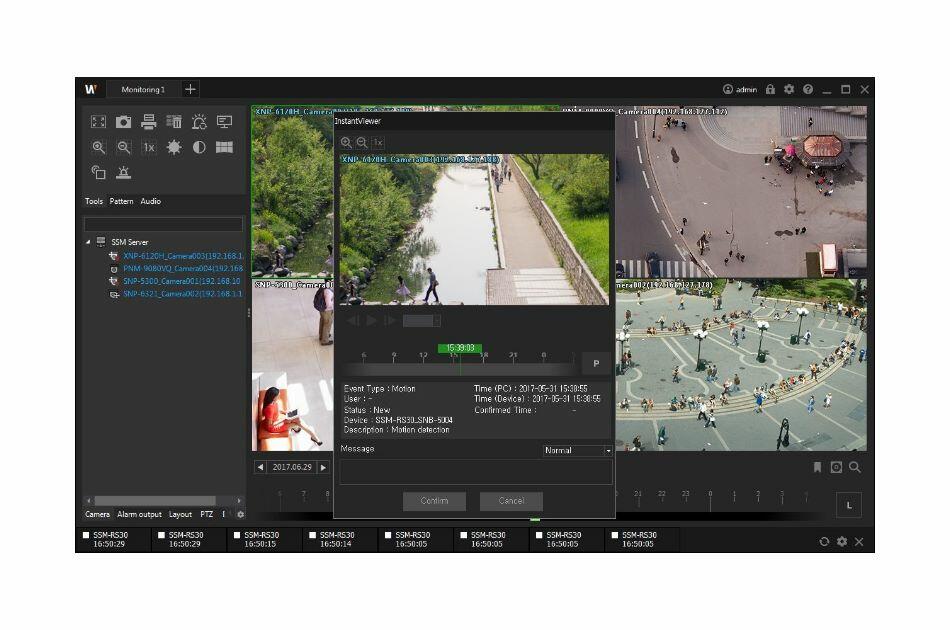Click the Cancel button in InstantViewer
Screen dimensions: 950x630
click(x=511, y=501)
